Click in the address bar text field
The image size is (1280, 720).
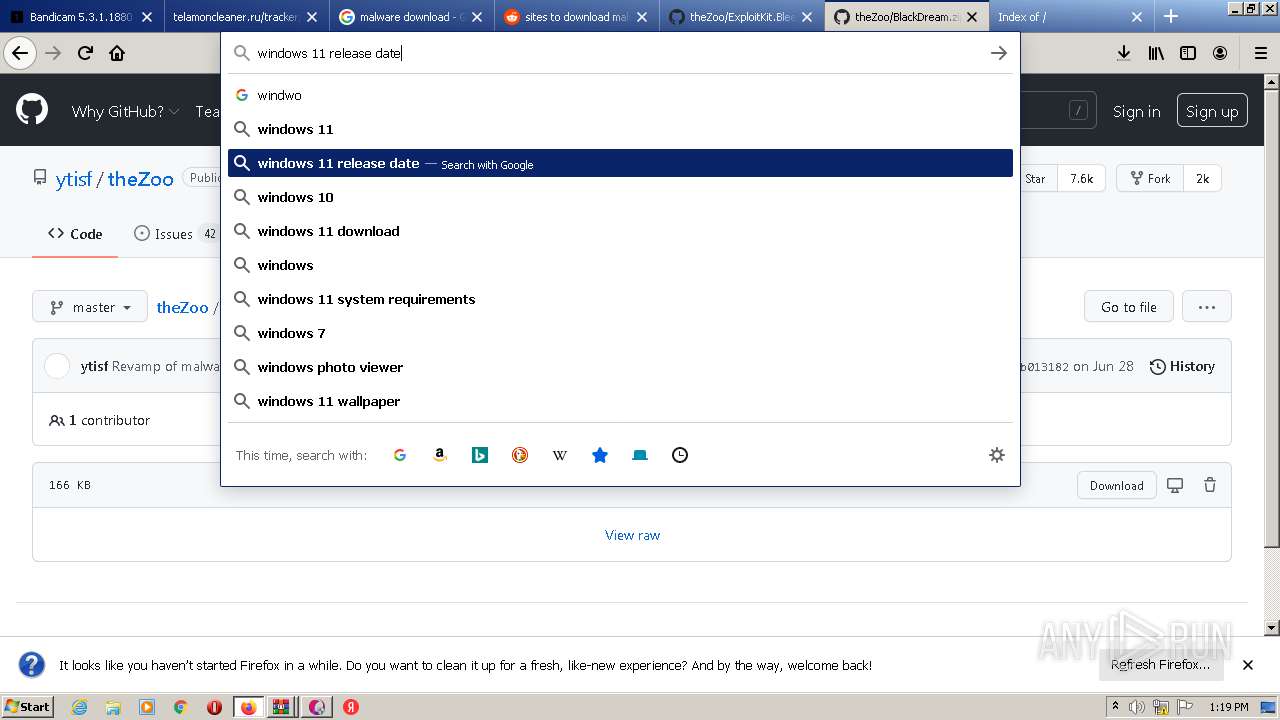click(x=618, y=53)
